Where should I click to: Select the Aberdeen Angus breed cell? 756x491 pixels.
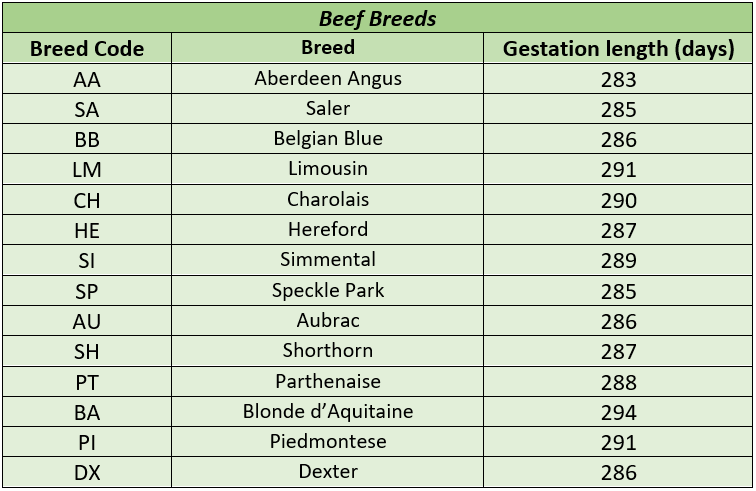click(x=328, y=79)
